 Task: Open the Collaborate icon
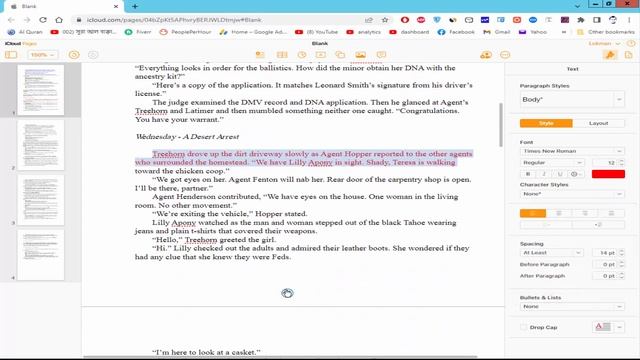pos(486,55)
